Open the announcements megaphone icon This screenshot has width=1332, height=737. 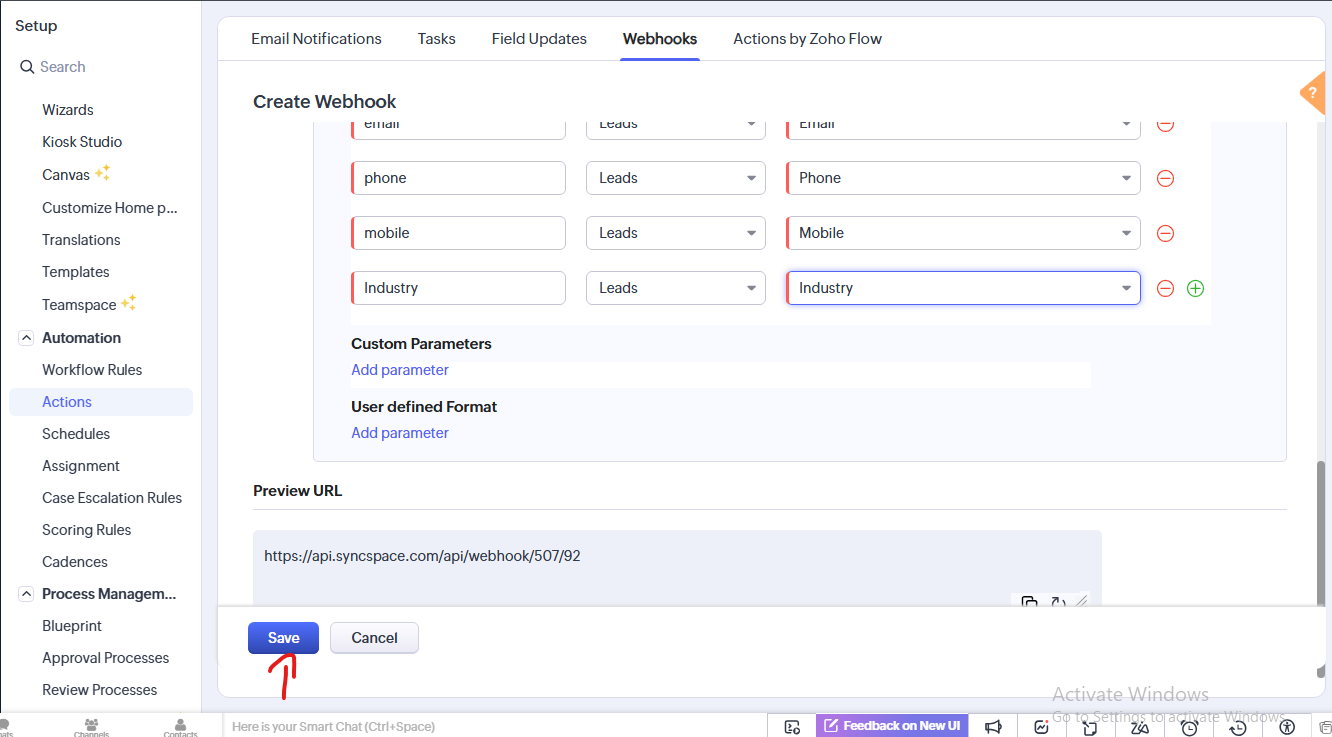[x=993, y=727]
